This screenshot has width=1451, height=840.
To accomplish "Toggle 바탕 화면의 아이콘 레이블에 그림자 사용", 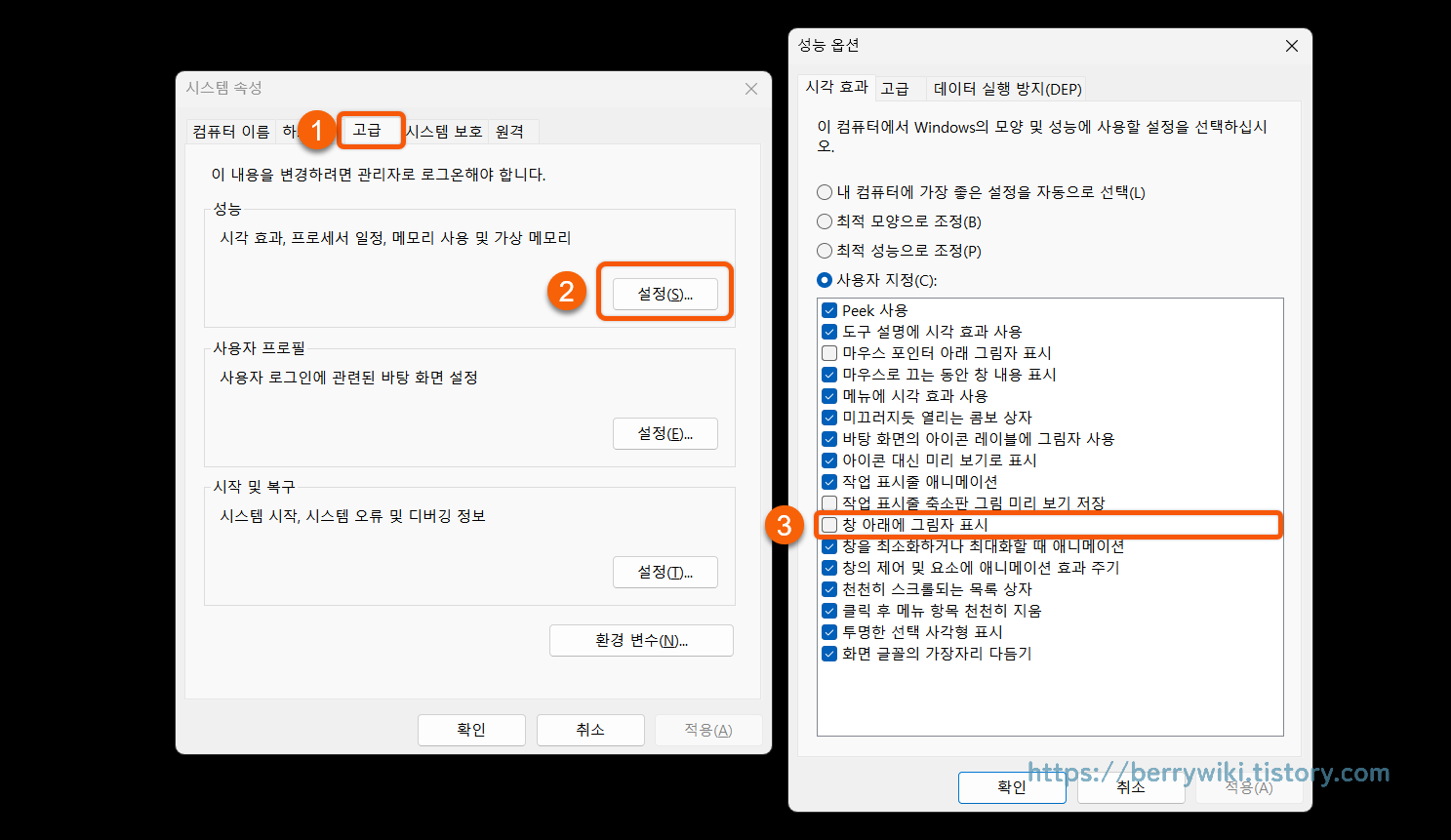I will (829, 439).
